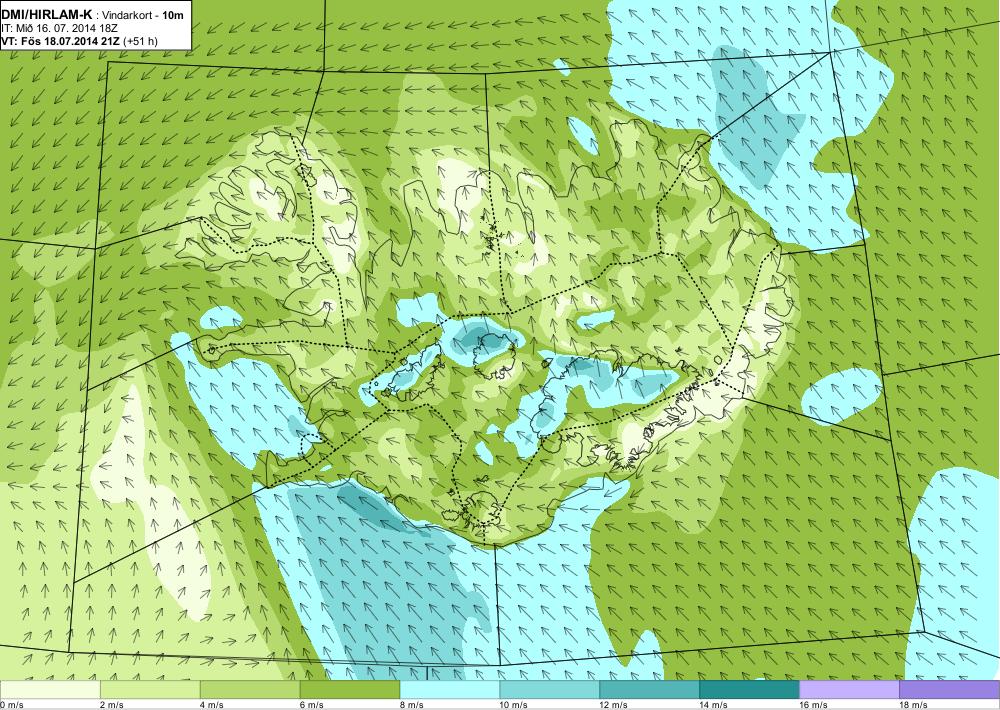Click the '10 m/s' legend label
The width and height of the screenshot is (1000, 710).
click(514, 705)
